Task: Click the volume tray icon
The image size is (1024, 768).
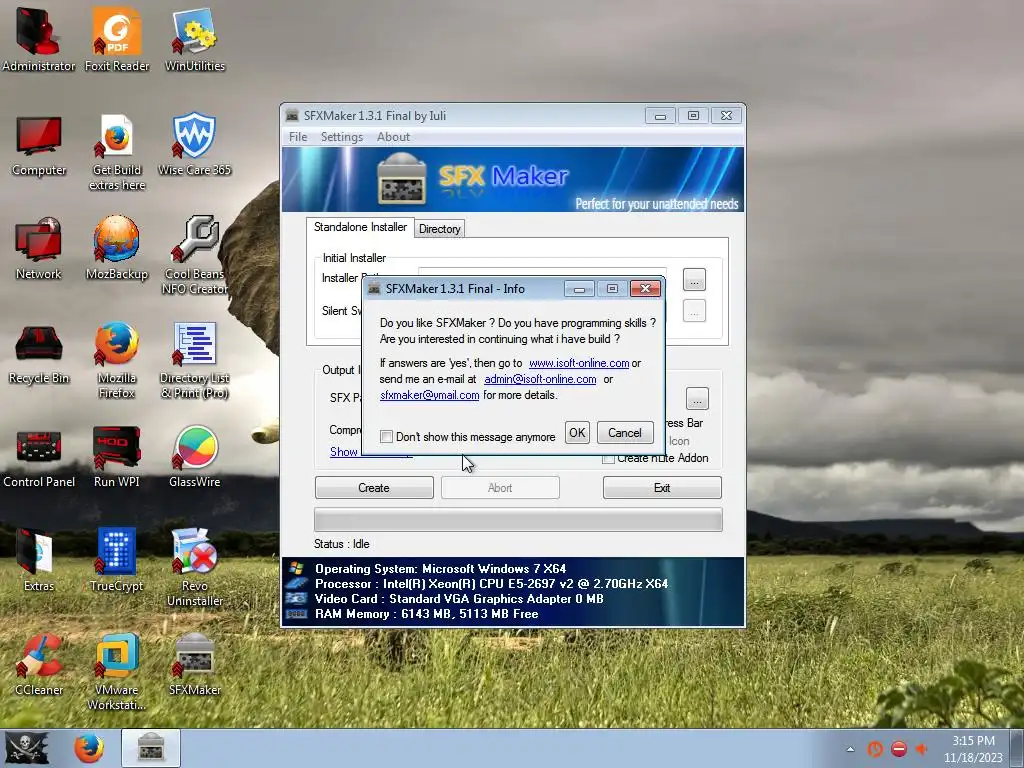Action: pyautogui.click(x=923, y=749)
